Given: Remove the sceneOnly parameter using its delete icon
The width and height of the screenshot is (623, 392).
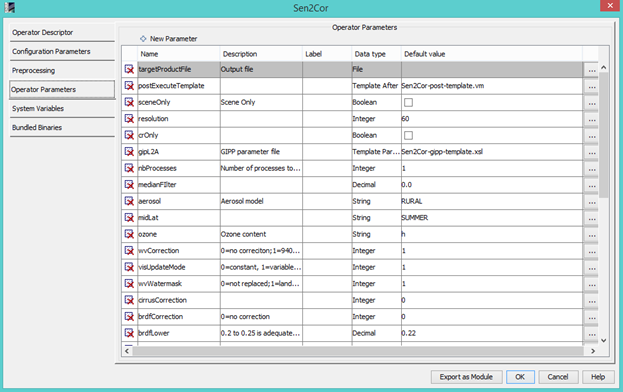Looking at the screenshot, I should [129, 102].
